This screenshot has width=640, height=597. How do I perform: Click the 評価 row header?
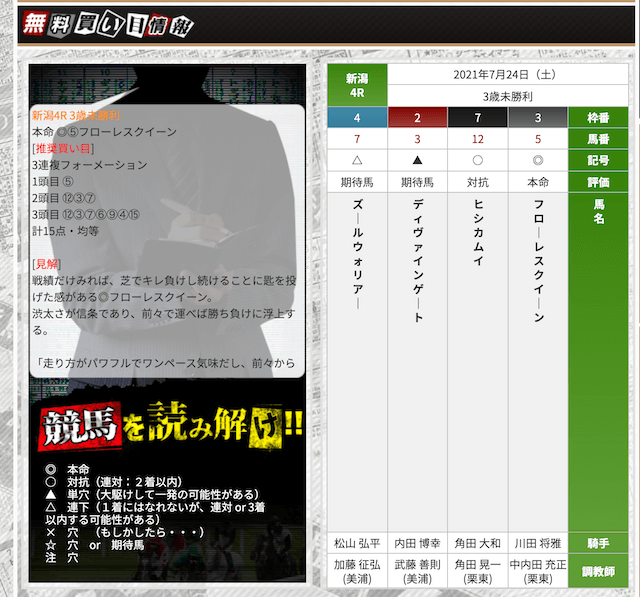click(598, 182)
